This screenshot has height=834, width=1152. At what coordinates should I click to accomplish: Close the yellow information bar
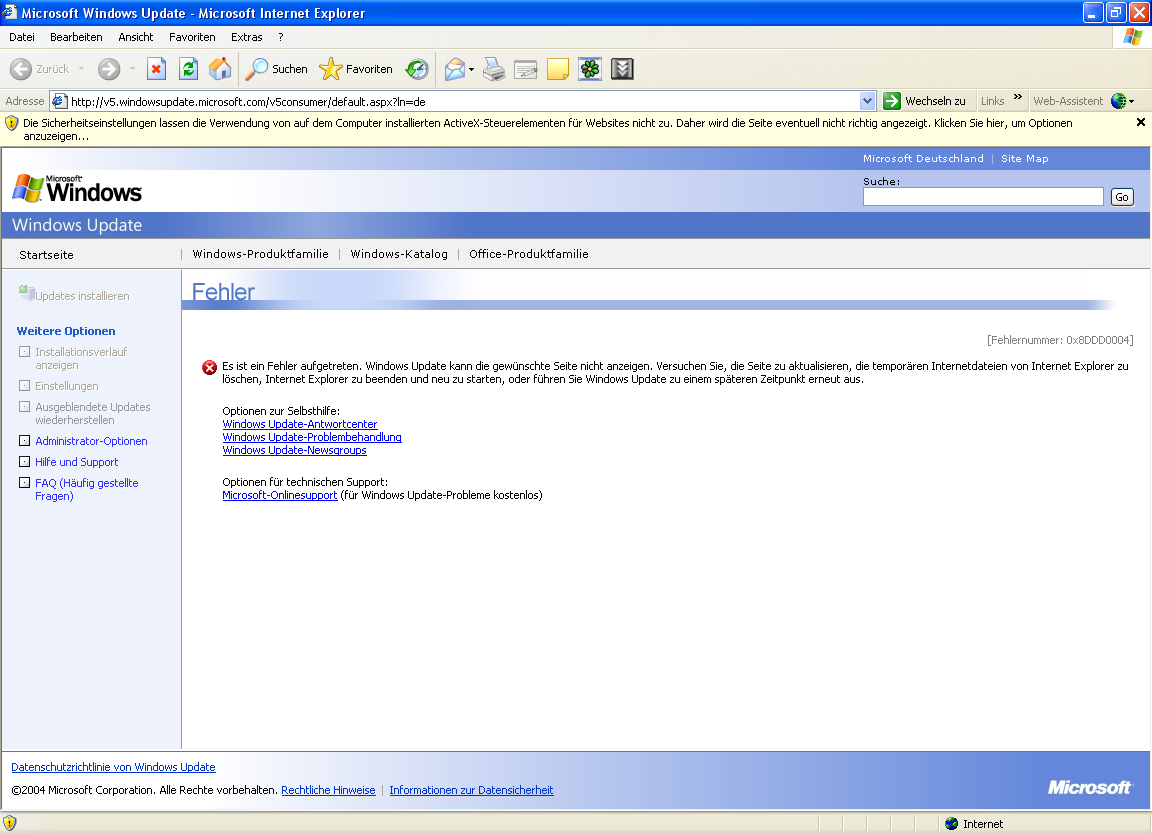tap(1140, 122)
